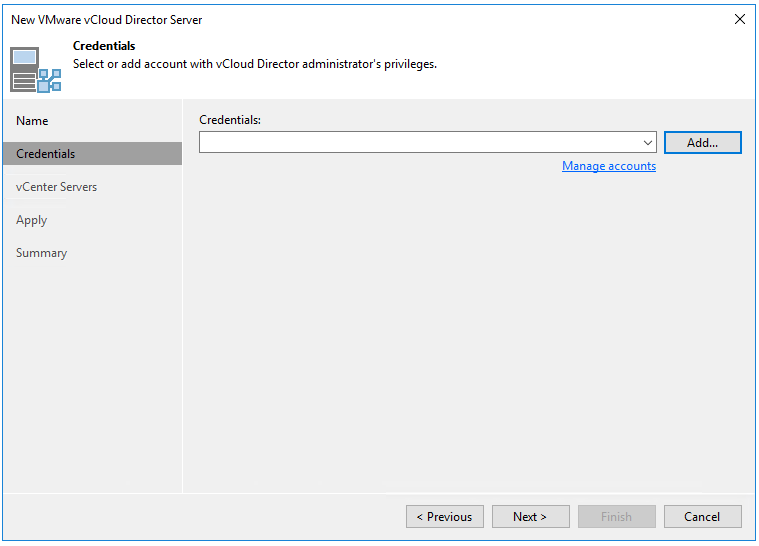The height and width of the screenshot is (546, 759).
Task: Click the 'Credentials:' field label
Action: [230, 120]
